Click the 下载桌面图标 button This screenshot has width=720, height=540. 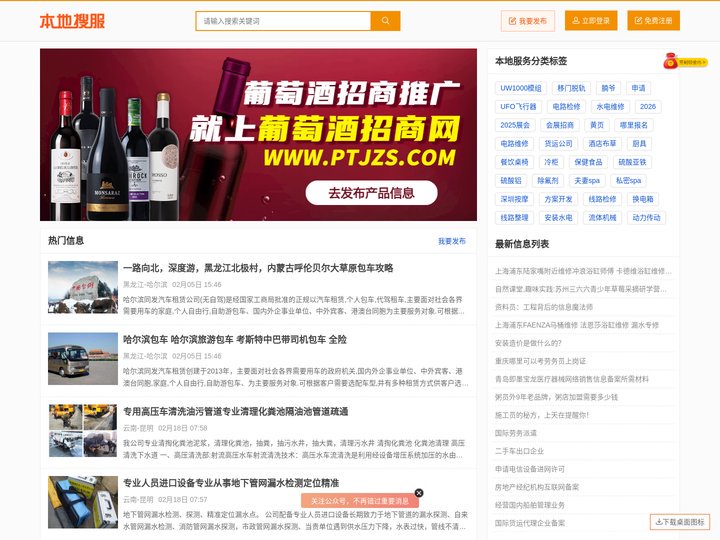click(x=680, y=522)
